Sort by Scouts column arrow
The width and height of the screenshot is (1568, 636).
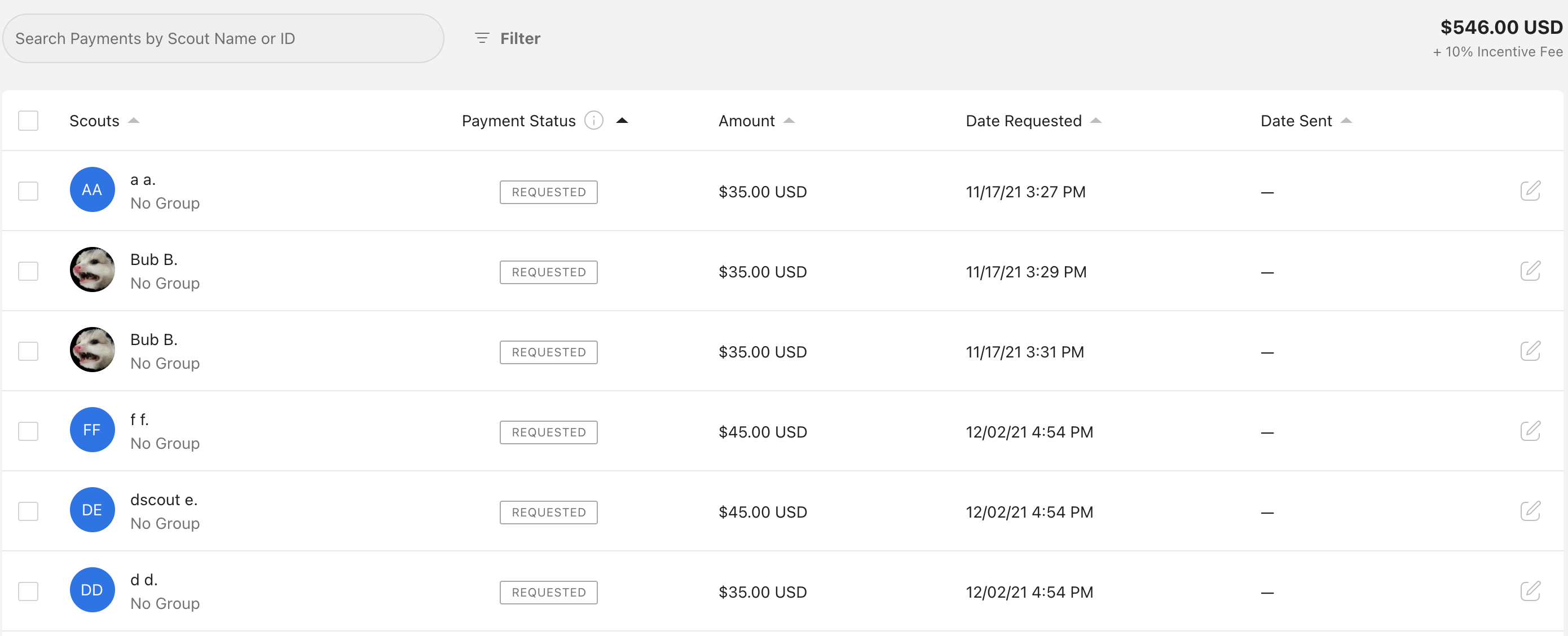tap(134, 121)
